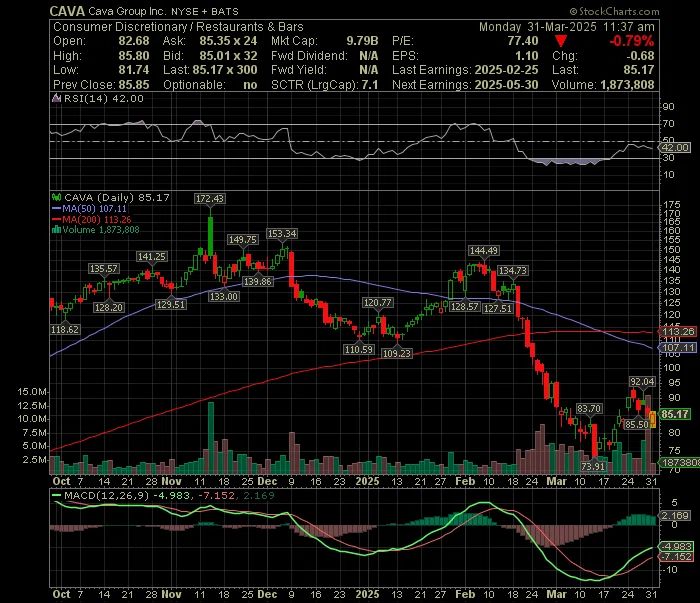Click the 85.50 price label
Image resolution: width=700 pixels, height=603 pixels.
pos(637,424)
